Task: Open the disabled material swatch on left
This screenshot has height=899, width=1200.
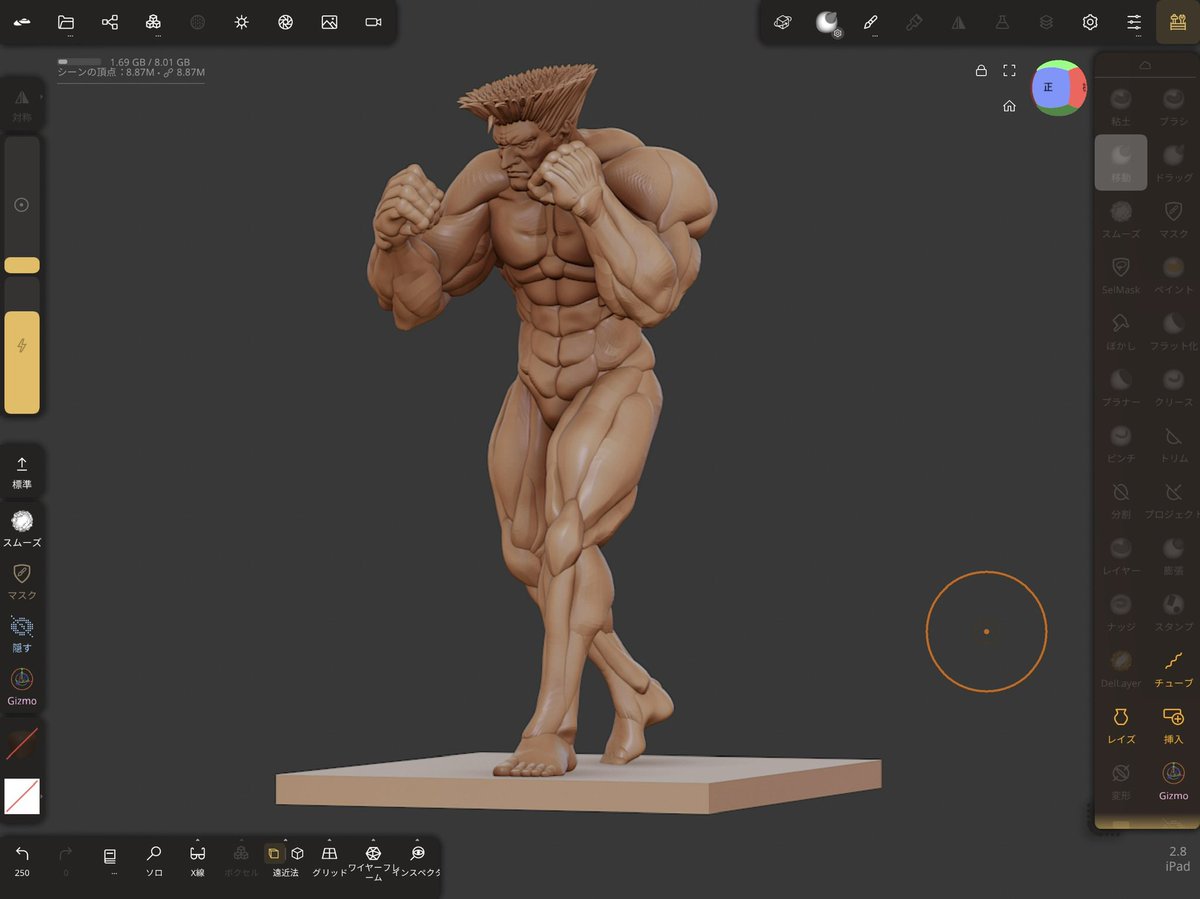Action: click(22, 743)
